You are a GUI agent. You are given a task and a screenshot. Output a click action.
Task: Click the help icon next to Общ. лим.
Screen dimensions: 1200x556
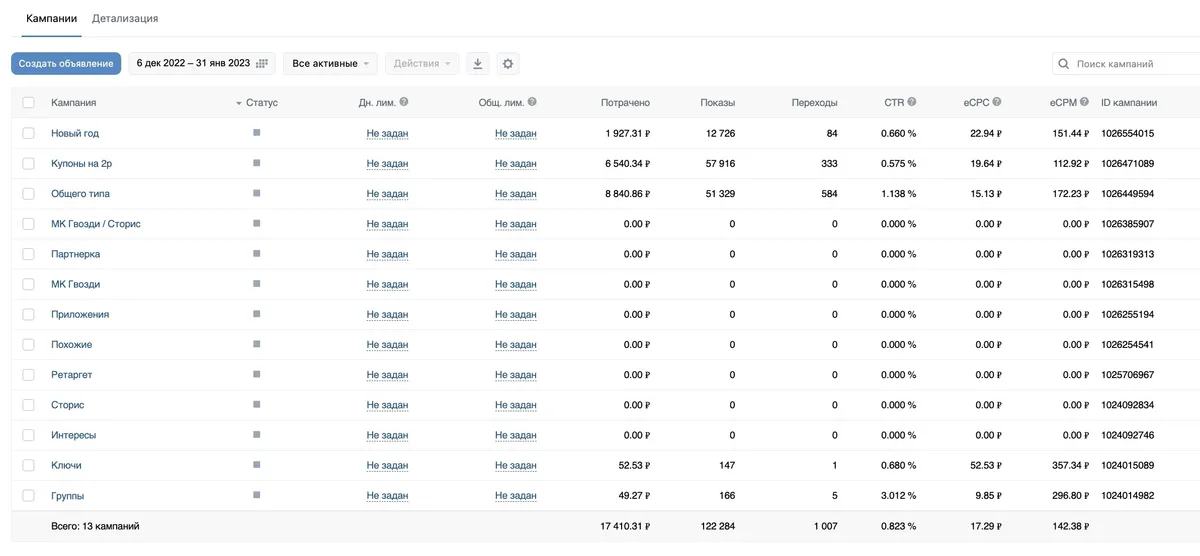(x=532, y=102)
